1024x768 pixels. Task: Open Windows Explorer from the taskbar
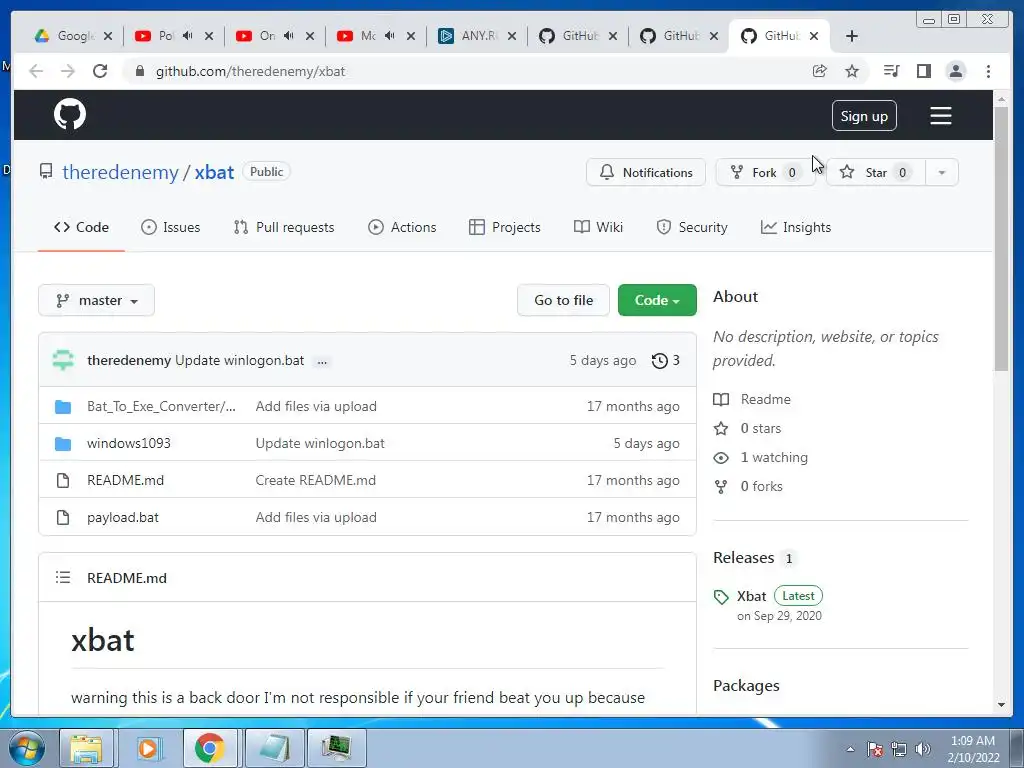point(86,748)
